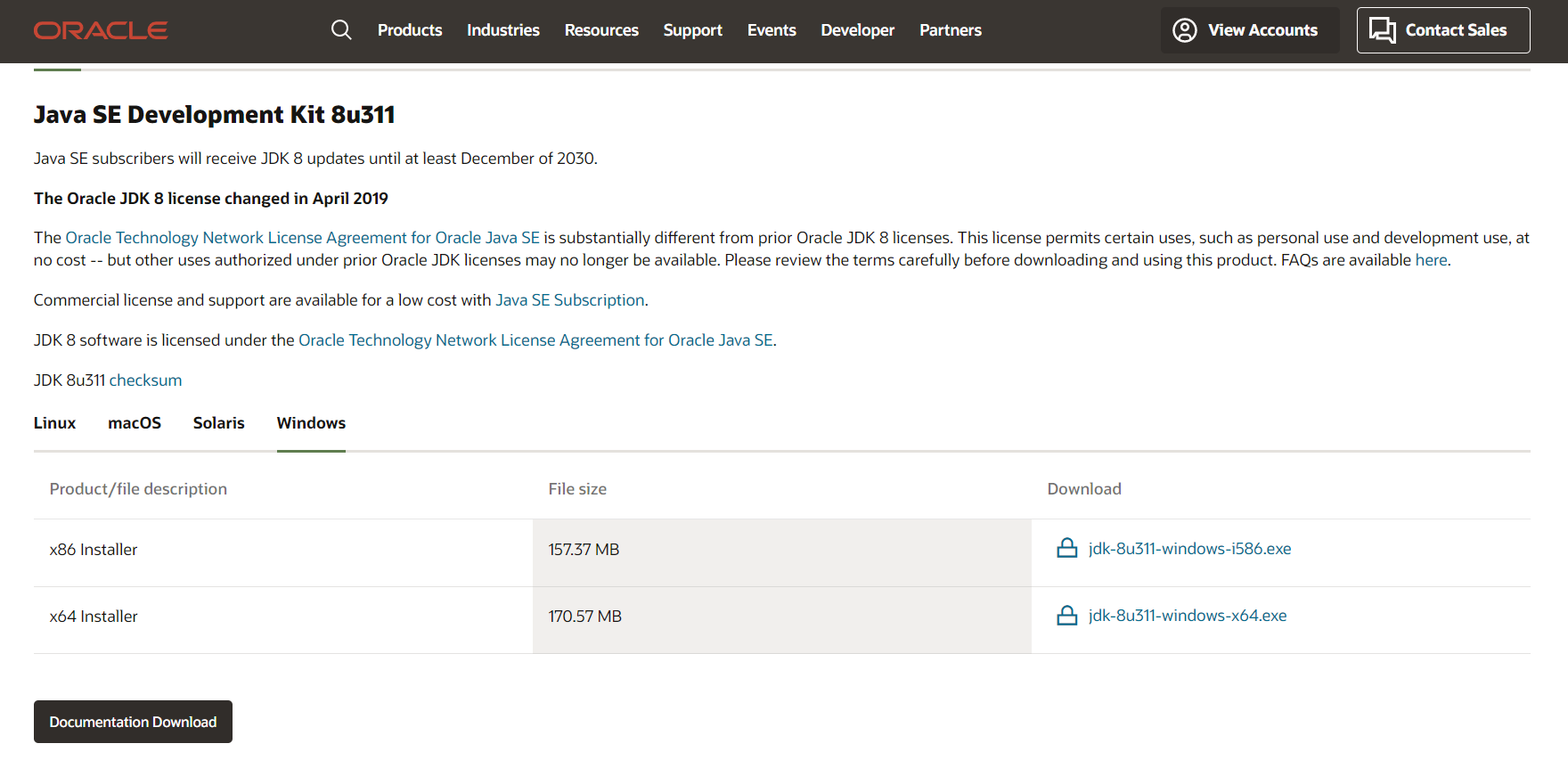The image size is (1568, 760).
Task: Download jdk-8u311-windows-x64.exe
Action: point(1188,616)
